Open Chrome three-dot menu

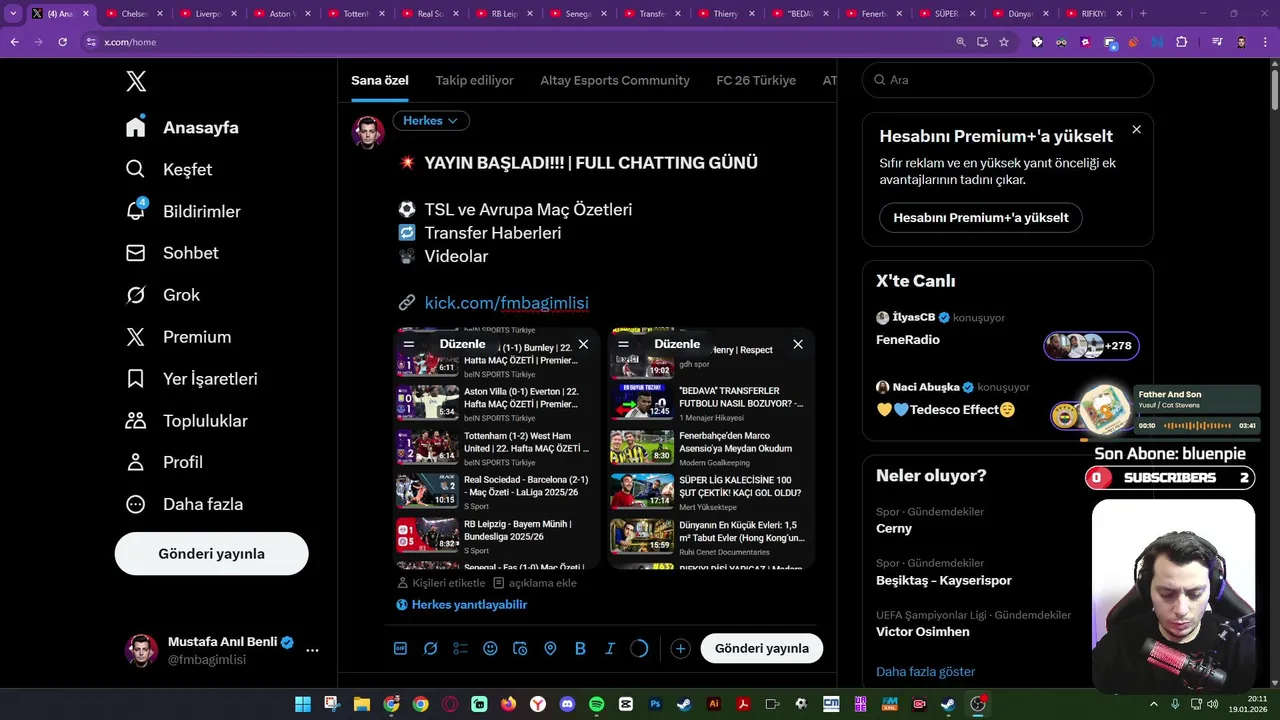(1267, 42)
